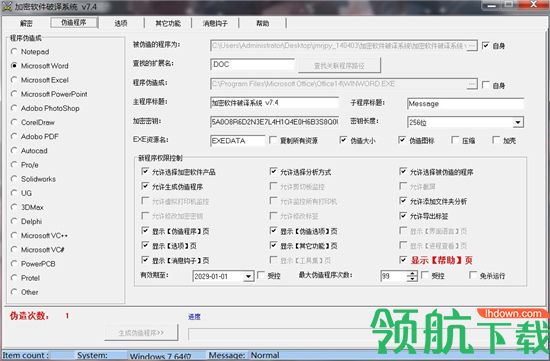Image resolution: width=550 pixels, height=361 pixels.
Task: Click the EXEDATA resource name field
Action: pyautogui.click(x=238, y=141)
